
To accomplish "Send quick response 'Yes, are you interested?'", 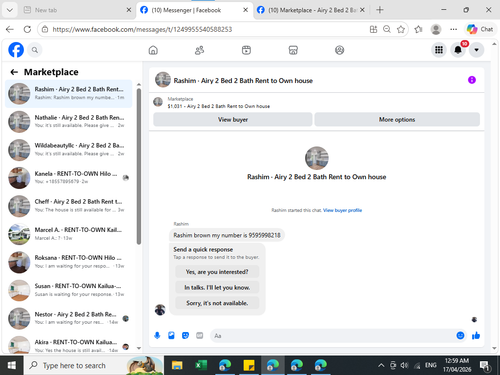I will 217,272.
